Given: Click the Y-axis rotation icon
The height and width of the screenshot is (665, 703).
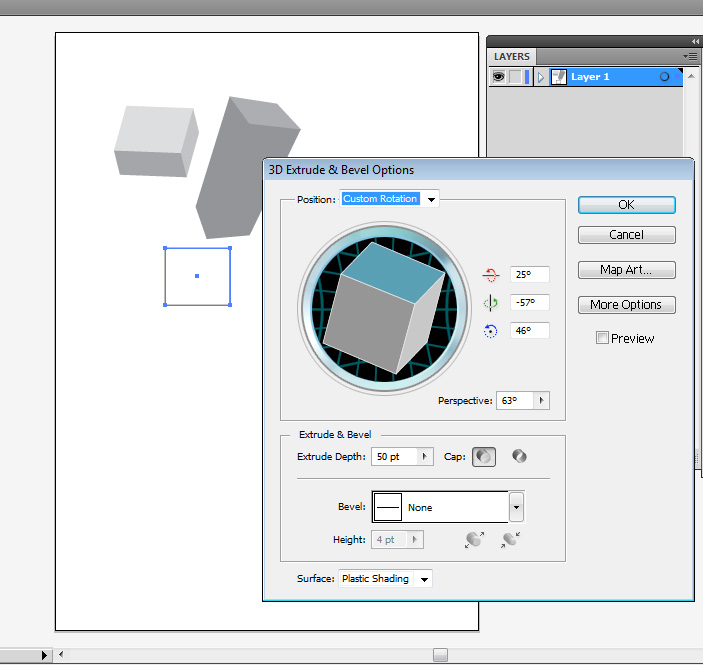Looking at the screenshot, I should 490,303.
